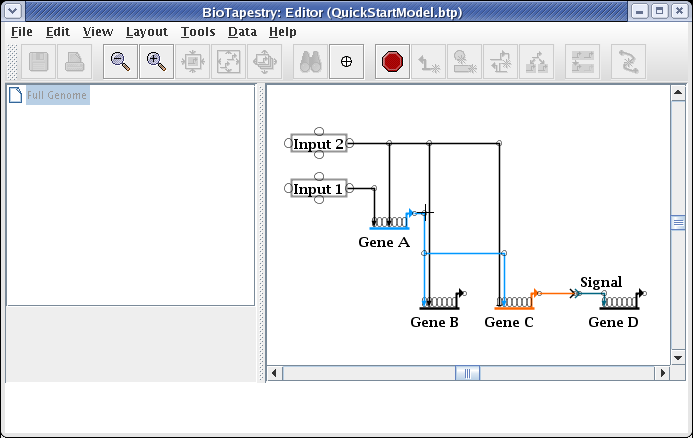Select the Gene A node label

[383, 242]
